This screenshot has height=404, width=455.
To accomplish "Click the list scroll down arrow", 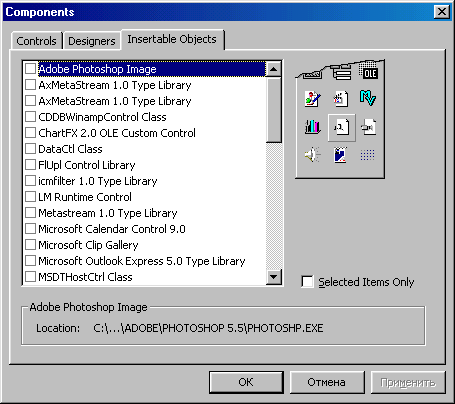I will point(274,277).
